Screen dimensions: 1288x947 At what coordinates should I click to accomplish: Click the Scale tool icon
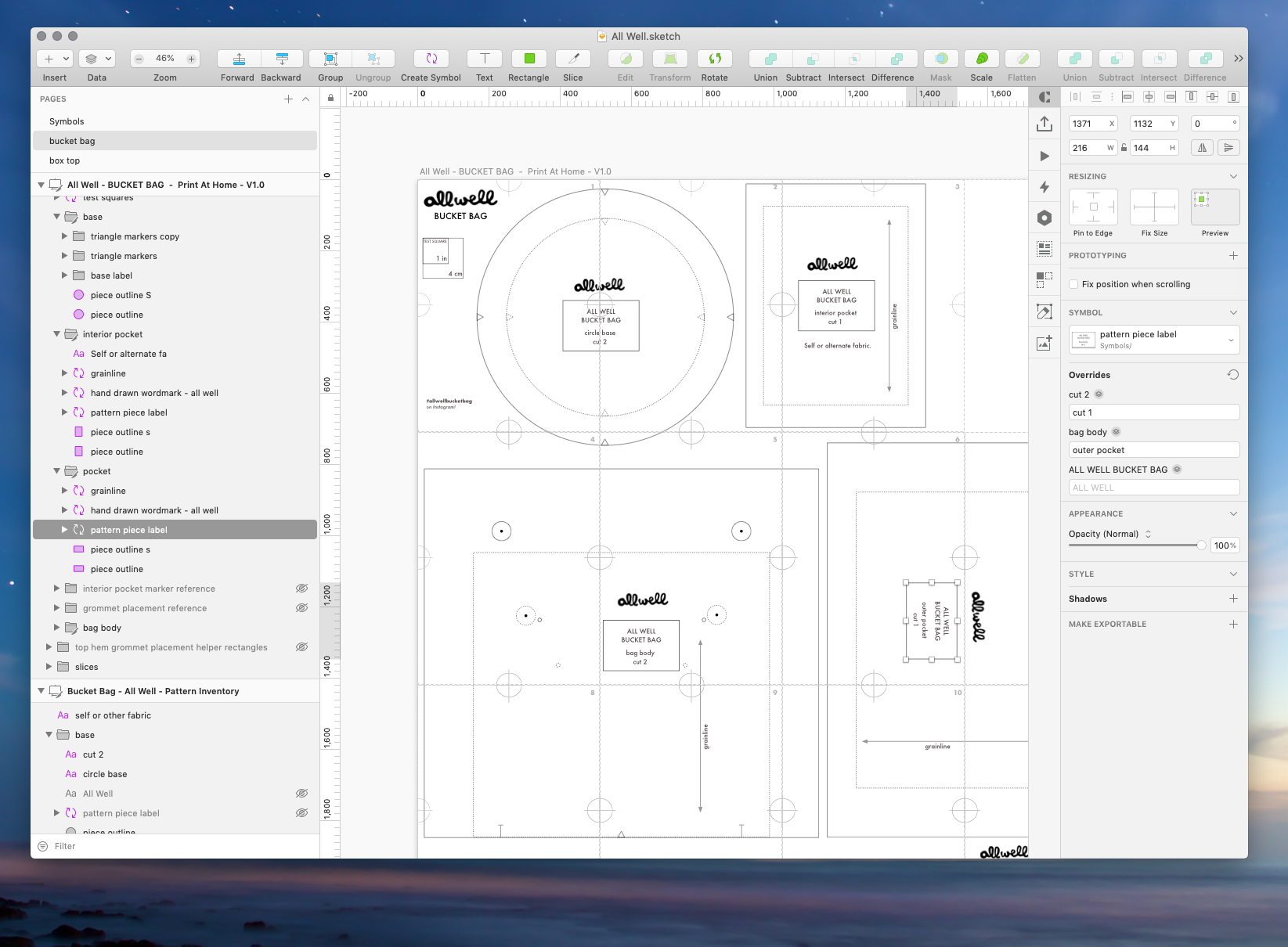click(981, 59)
